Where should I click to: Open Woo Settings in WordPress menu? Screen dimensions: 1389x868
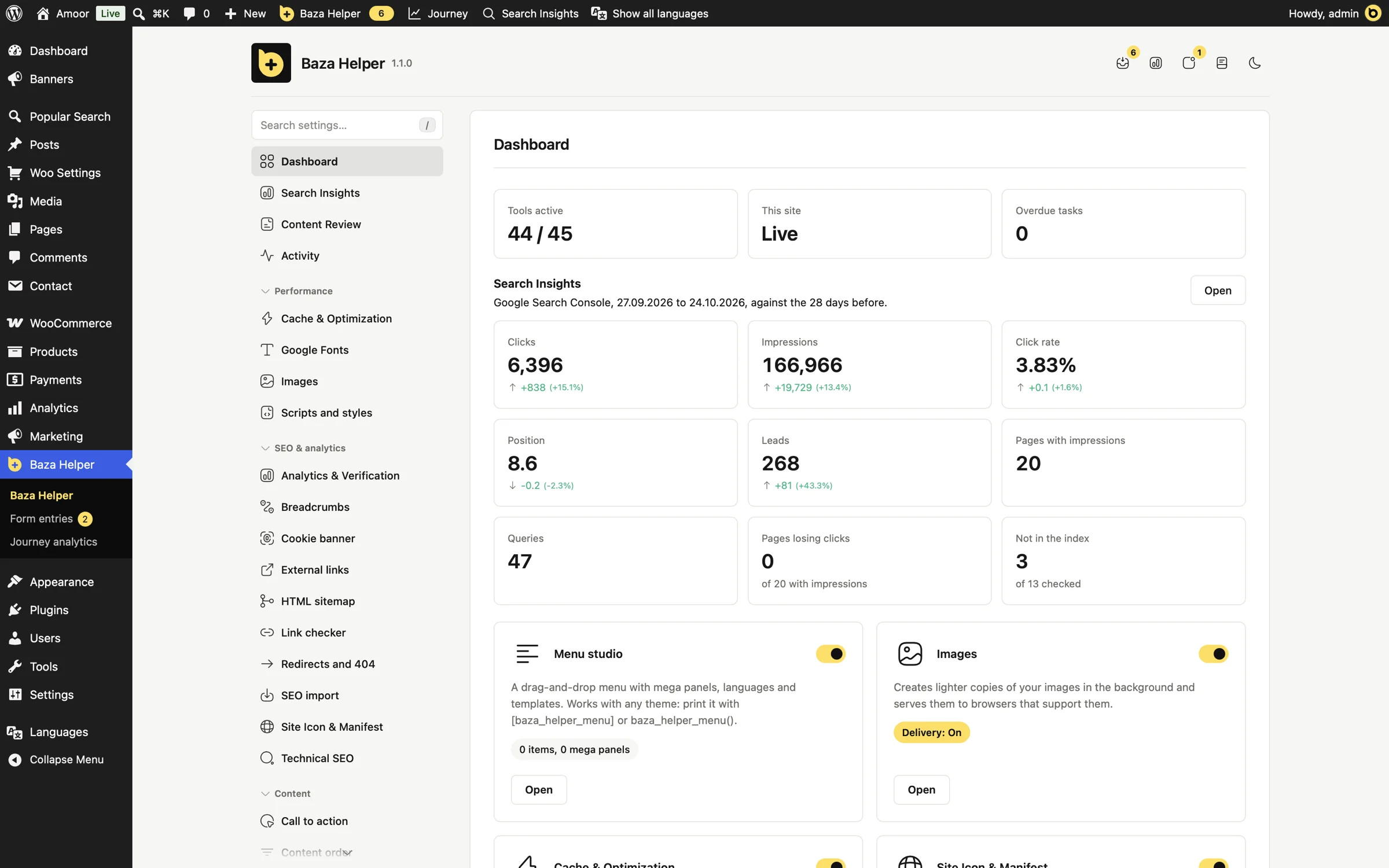66,172
